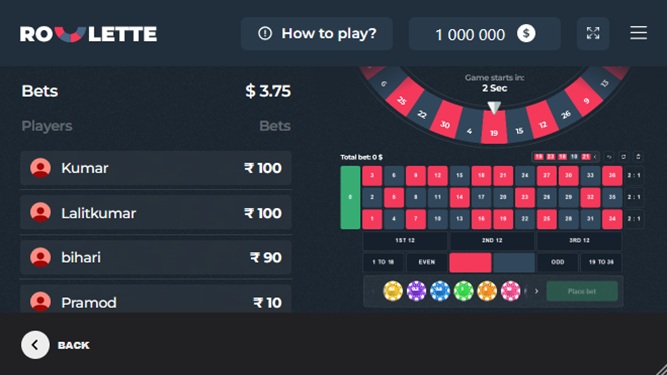The height and width of the screenshot is (375, 667).
Task: Select the 2ND 12 dozen bet
Action: [492, 241]
